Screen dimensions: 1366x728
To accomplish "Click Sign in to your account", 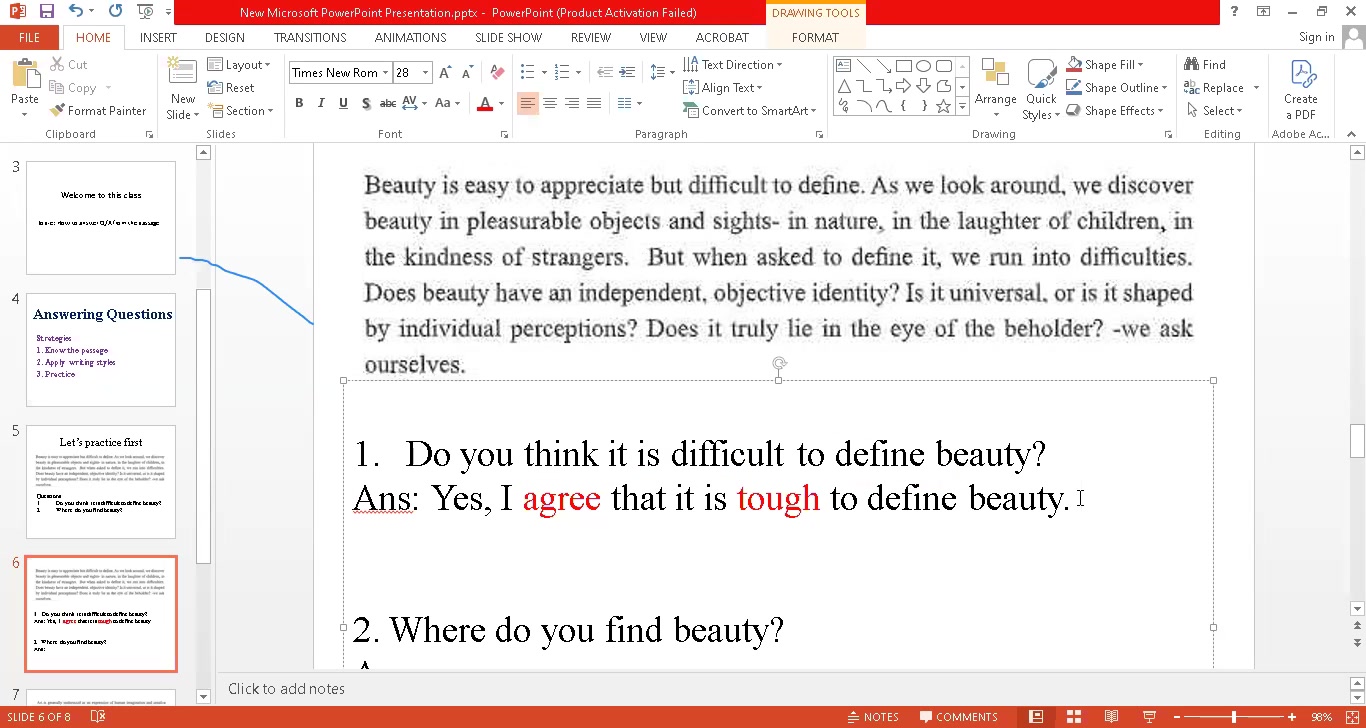I will 1316,38.
